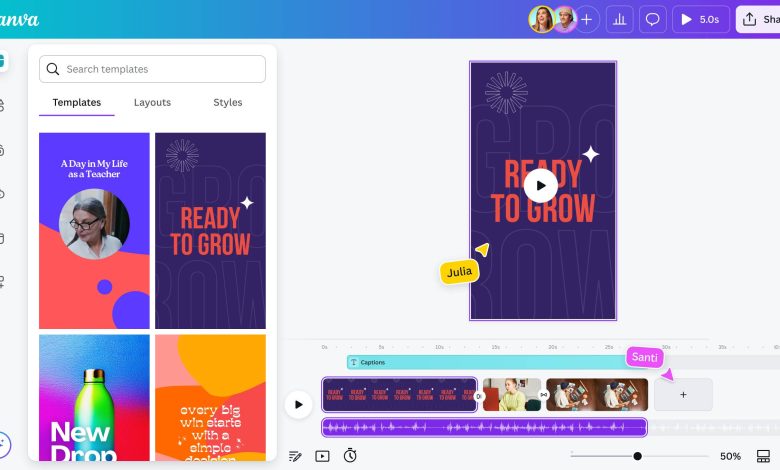Screen dimensions: 780x470
Task: Toggle the grid view icon
Action: [x=764, y=456]
